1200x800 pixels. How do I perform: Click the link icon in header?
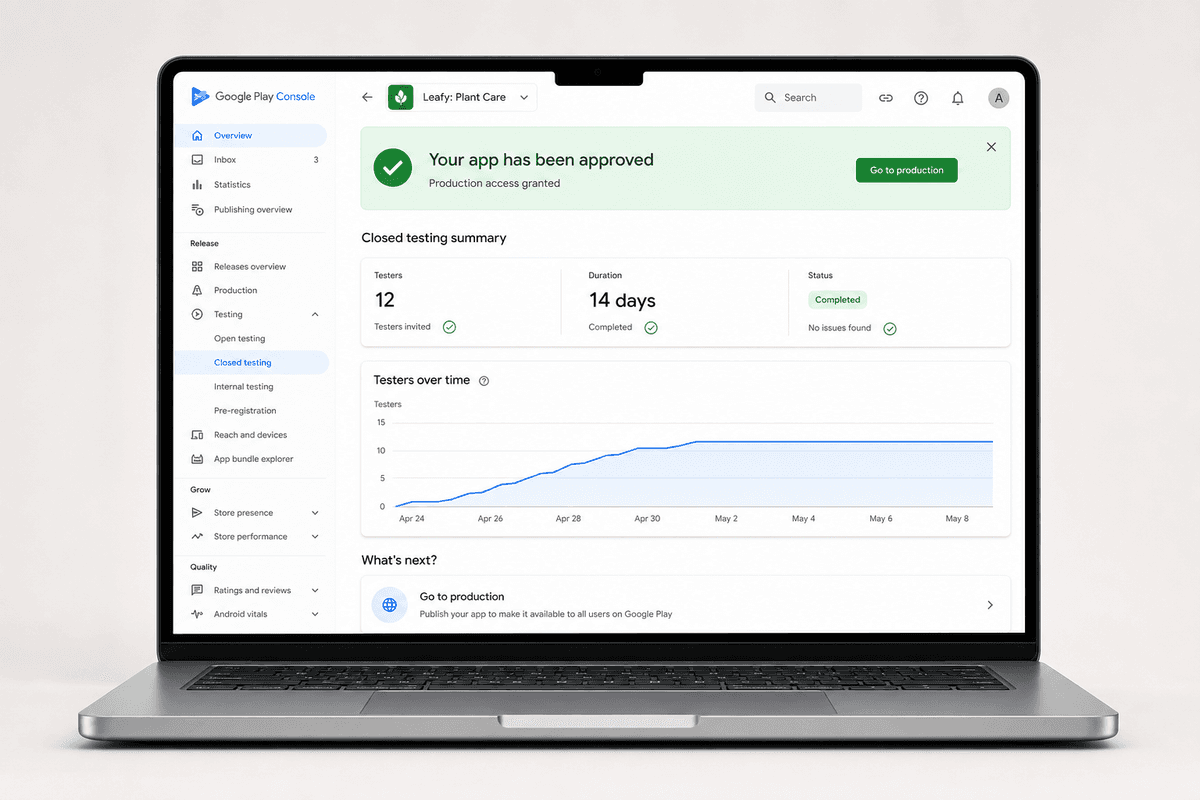(x=885, y=98)
